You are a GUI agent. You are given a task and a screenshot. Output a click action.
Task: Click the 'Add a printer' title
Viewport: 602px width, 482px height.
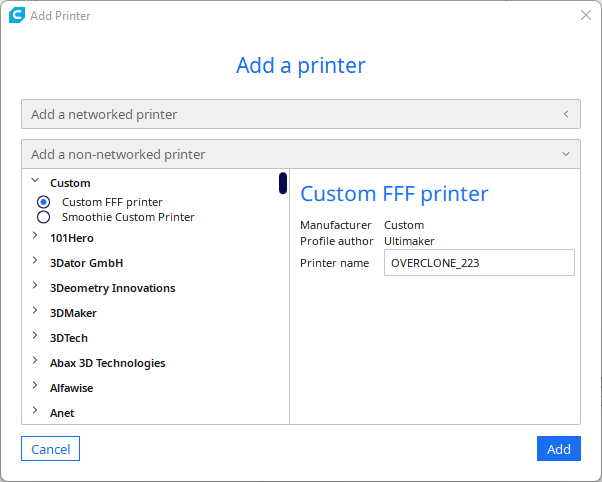point(301,66)
